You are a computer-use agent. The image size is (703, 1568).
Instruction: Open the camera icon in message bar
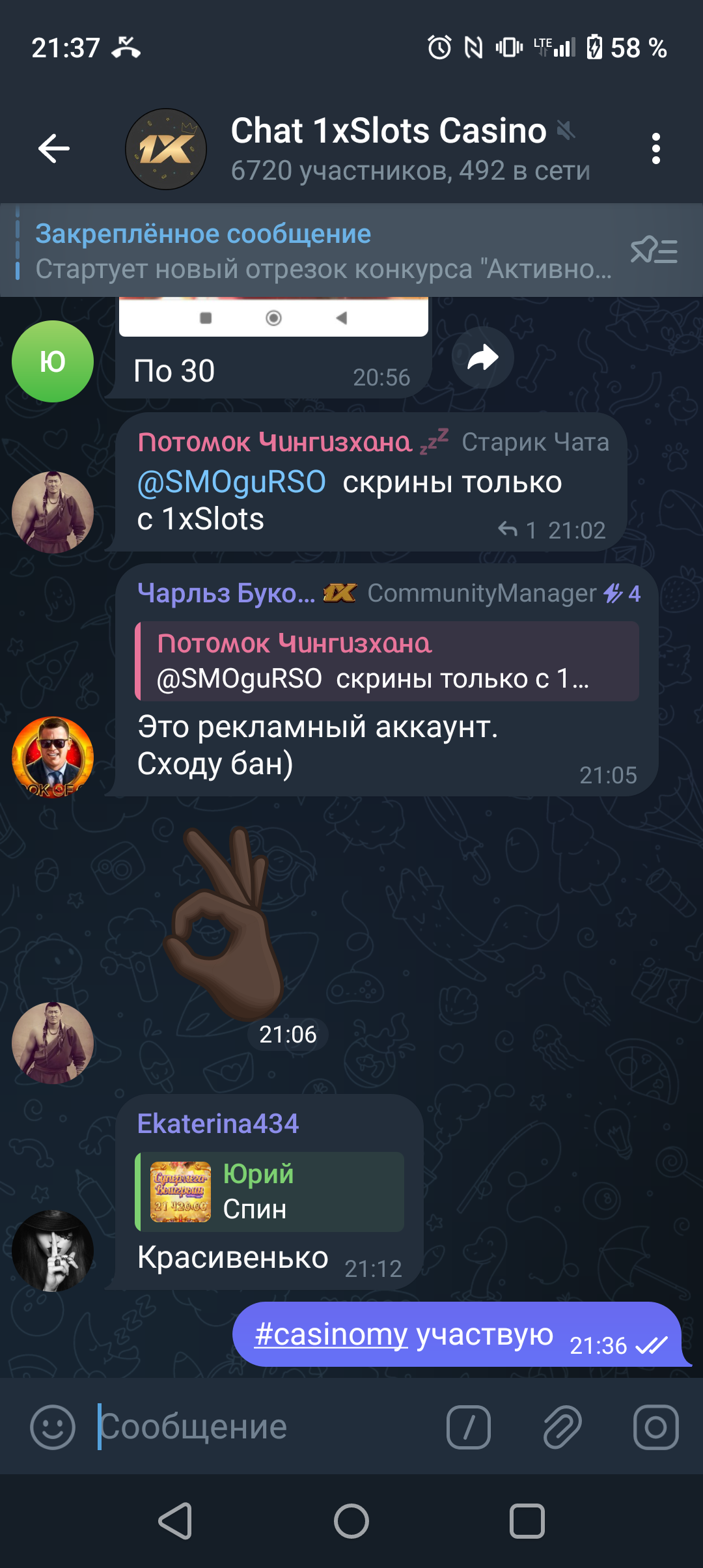click(655, 1427)
